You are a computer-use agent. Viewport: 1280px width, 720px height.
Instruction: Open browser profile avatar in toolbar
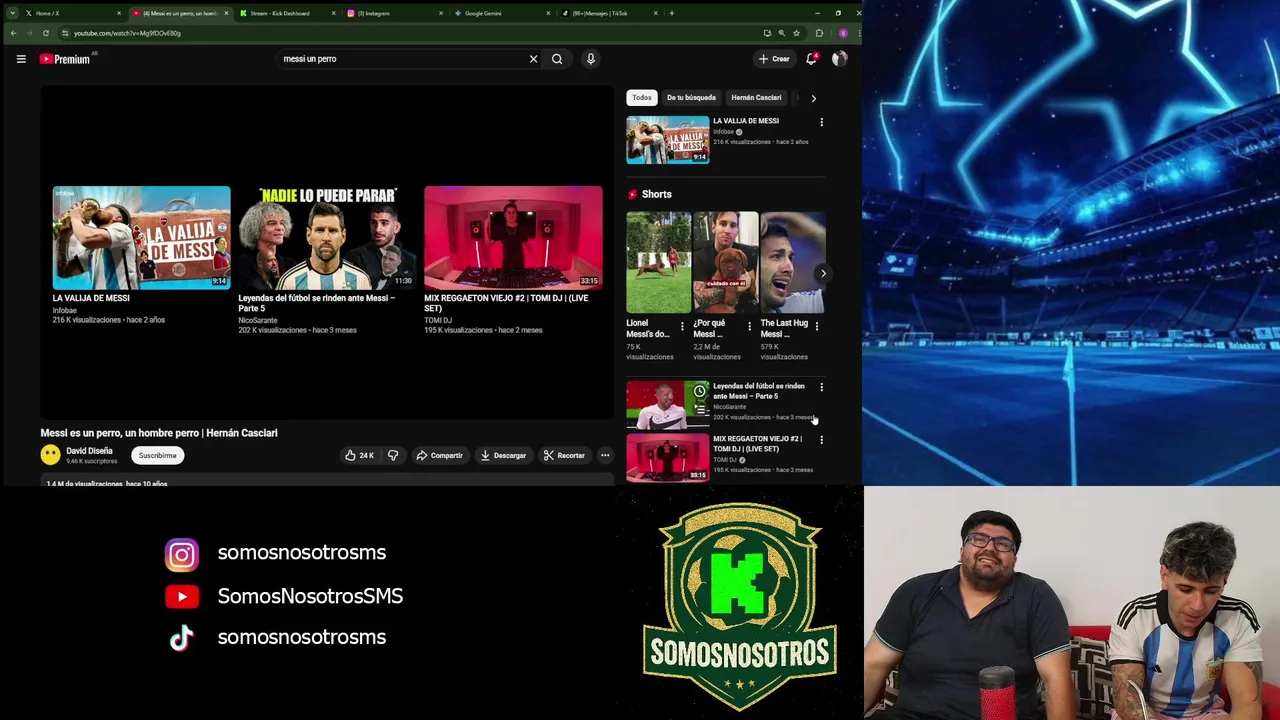(843, 33)
